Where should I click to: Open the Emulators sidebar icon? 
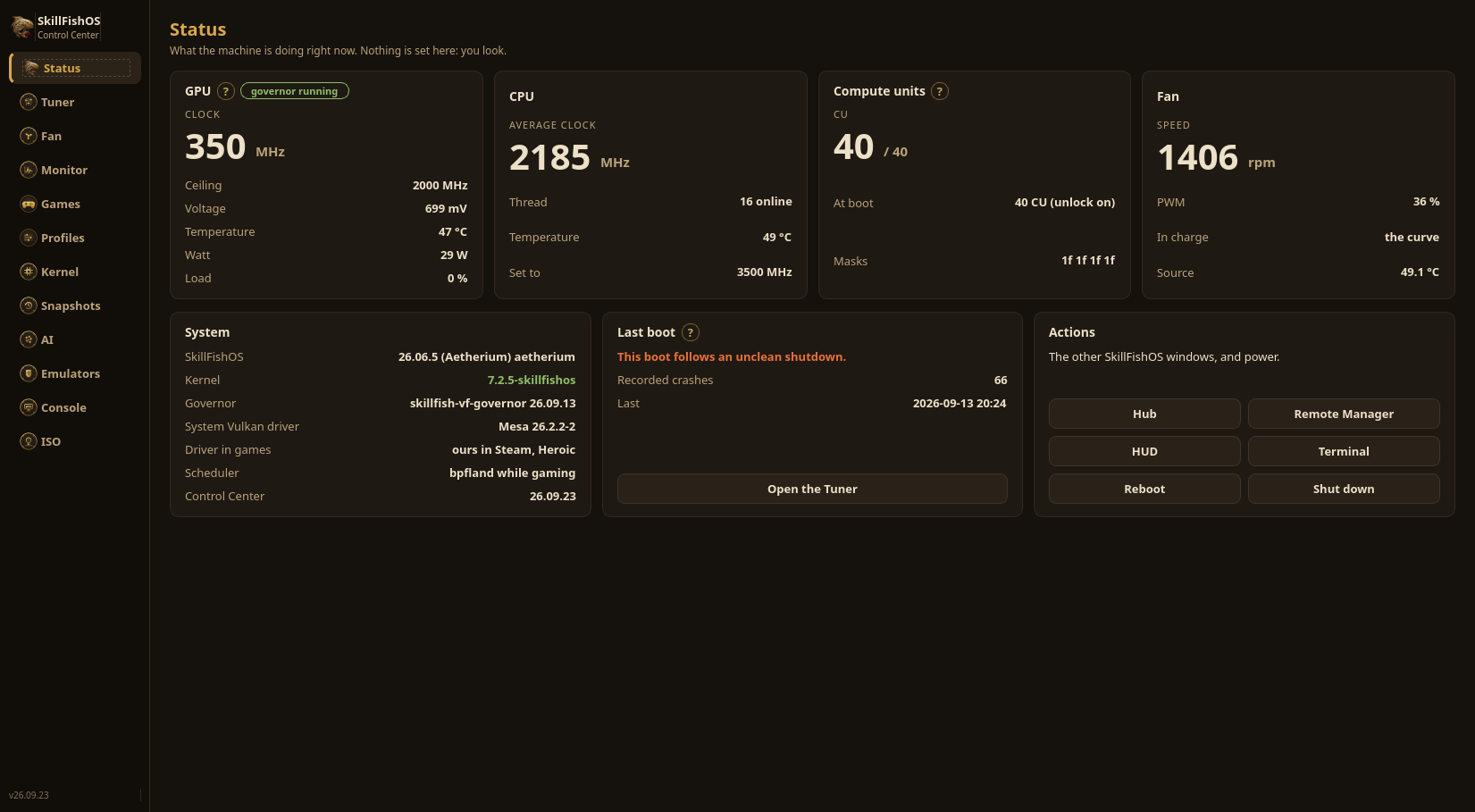point(29,373)
